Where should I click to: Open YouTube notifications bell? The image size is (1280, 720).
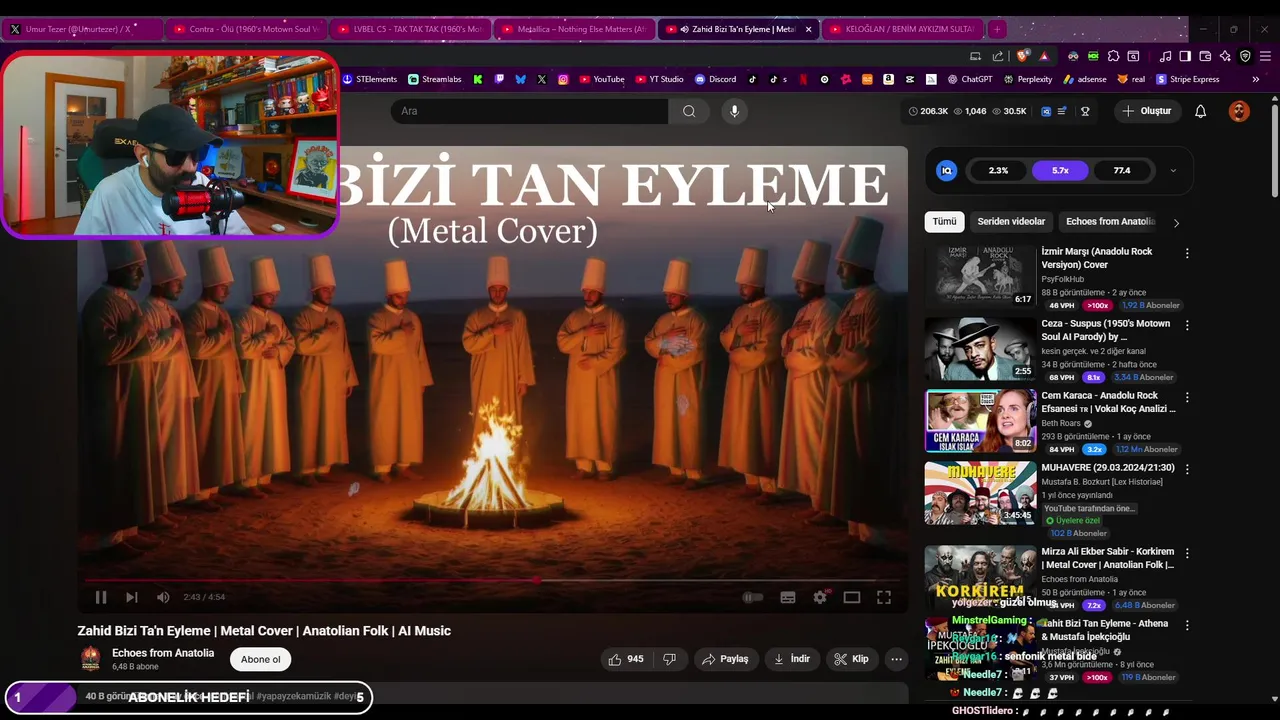(x=1201, y=111)
